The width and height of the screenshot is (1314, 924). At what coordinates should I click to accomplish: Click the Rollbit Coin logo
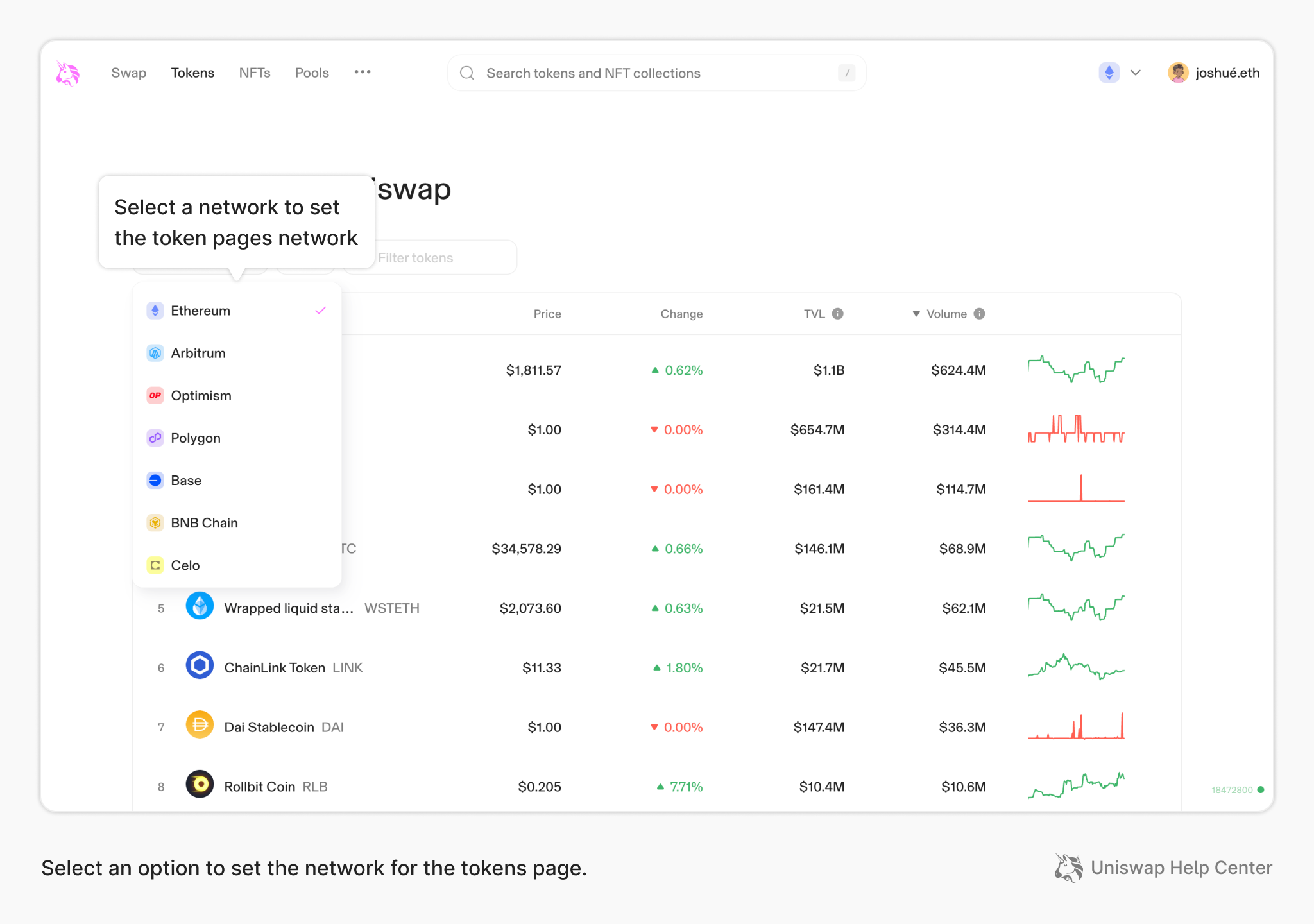[200, 784]
